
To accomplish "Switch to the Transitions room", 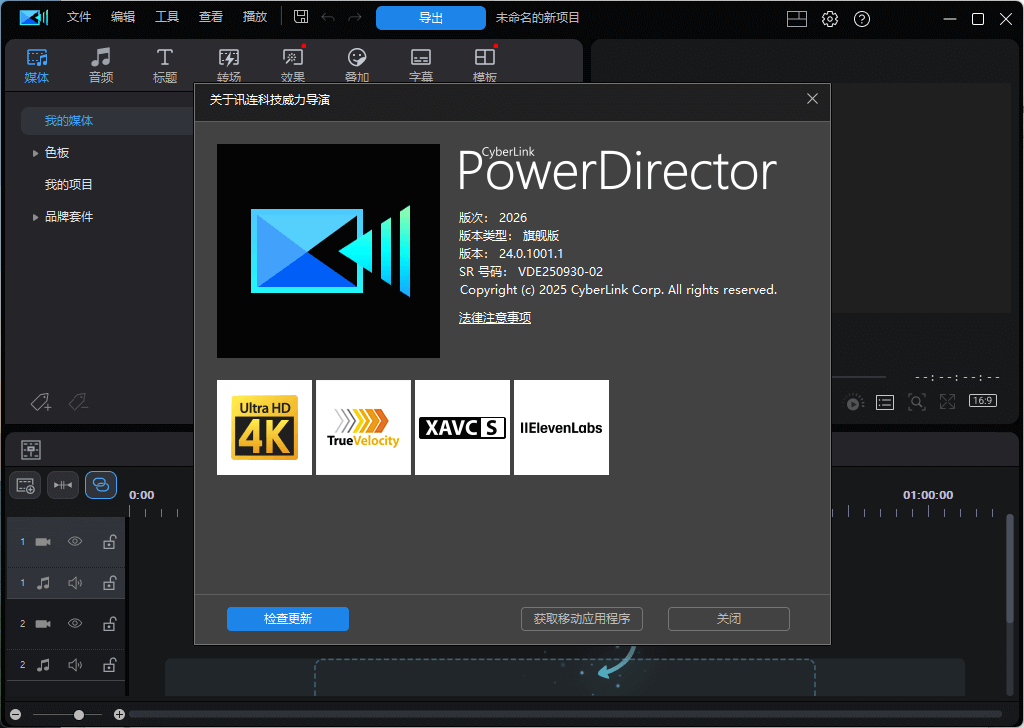I will point(228,65).
